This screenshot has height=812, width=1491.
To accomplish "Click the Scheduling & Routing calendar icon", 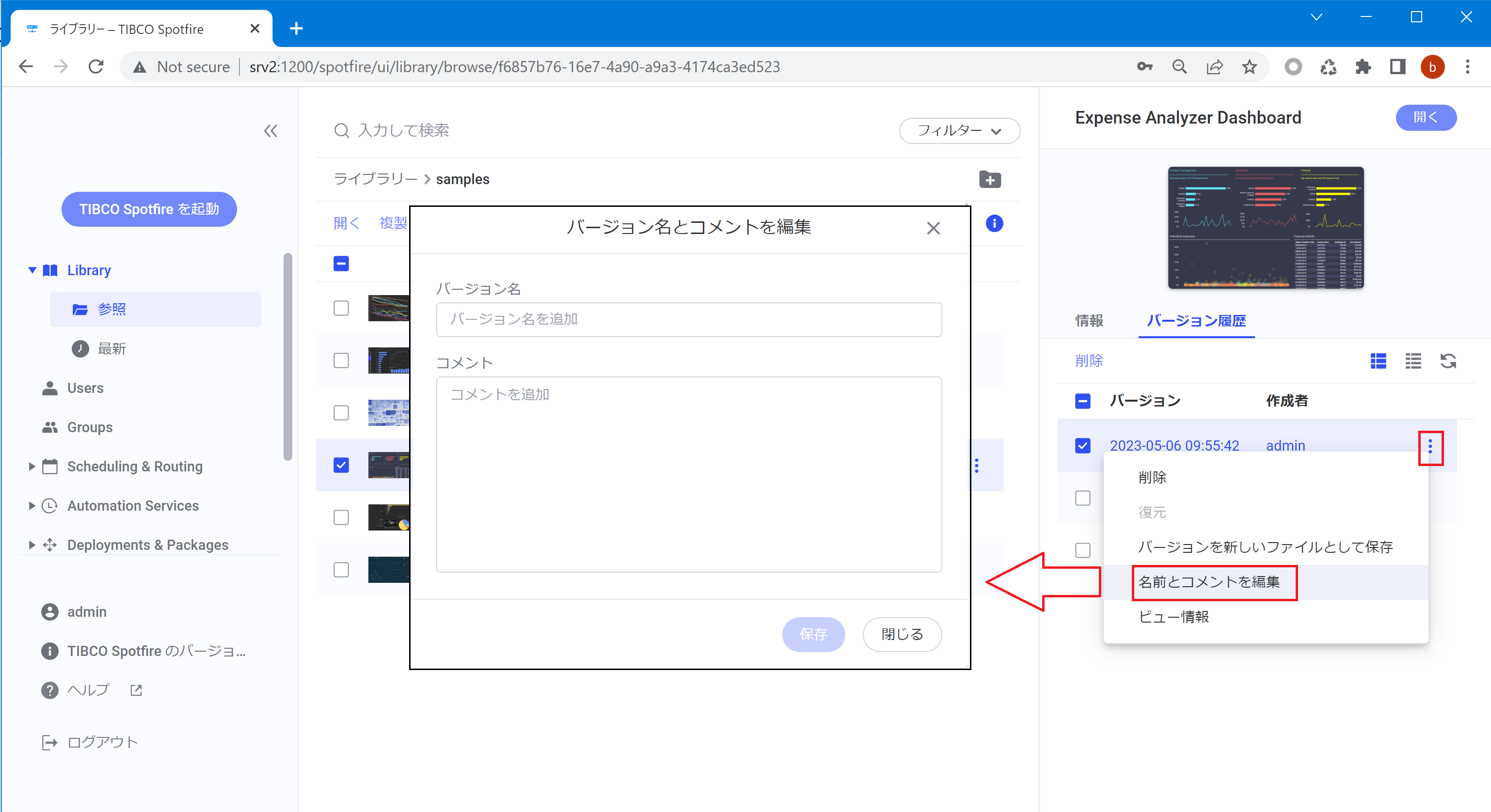I will click(x=50, y=466).
